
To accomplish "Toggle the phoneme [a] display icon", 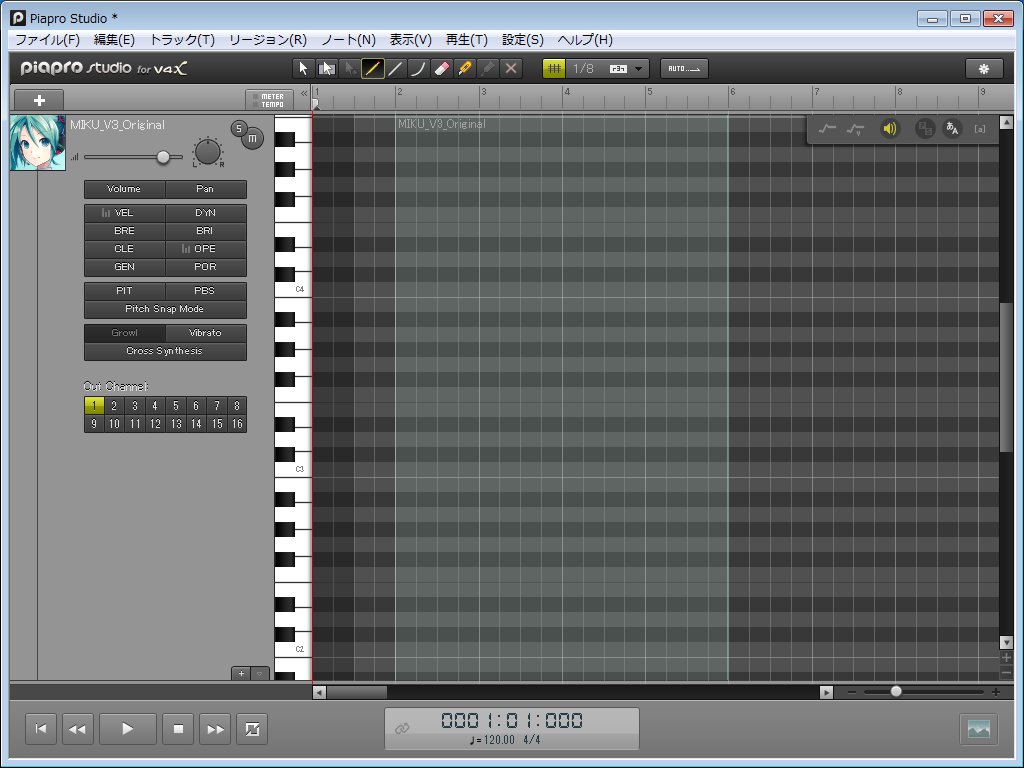I will [980, 129].
